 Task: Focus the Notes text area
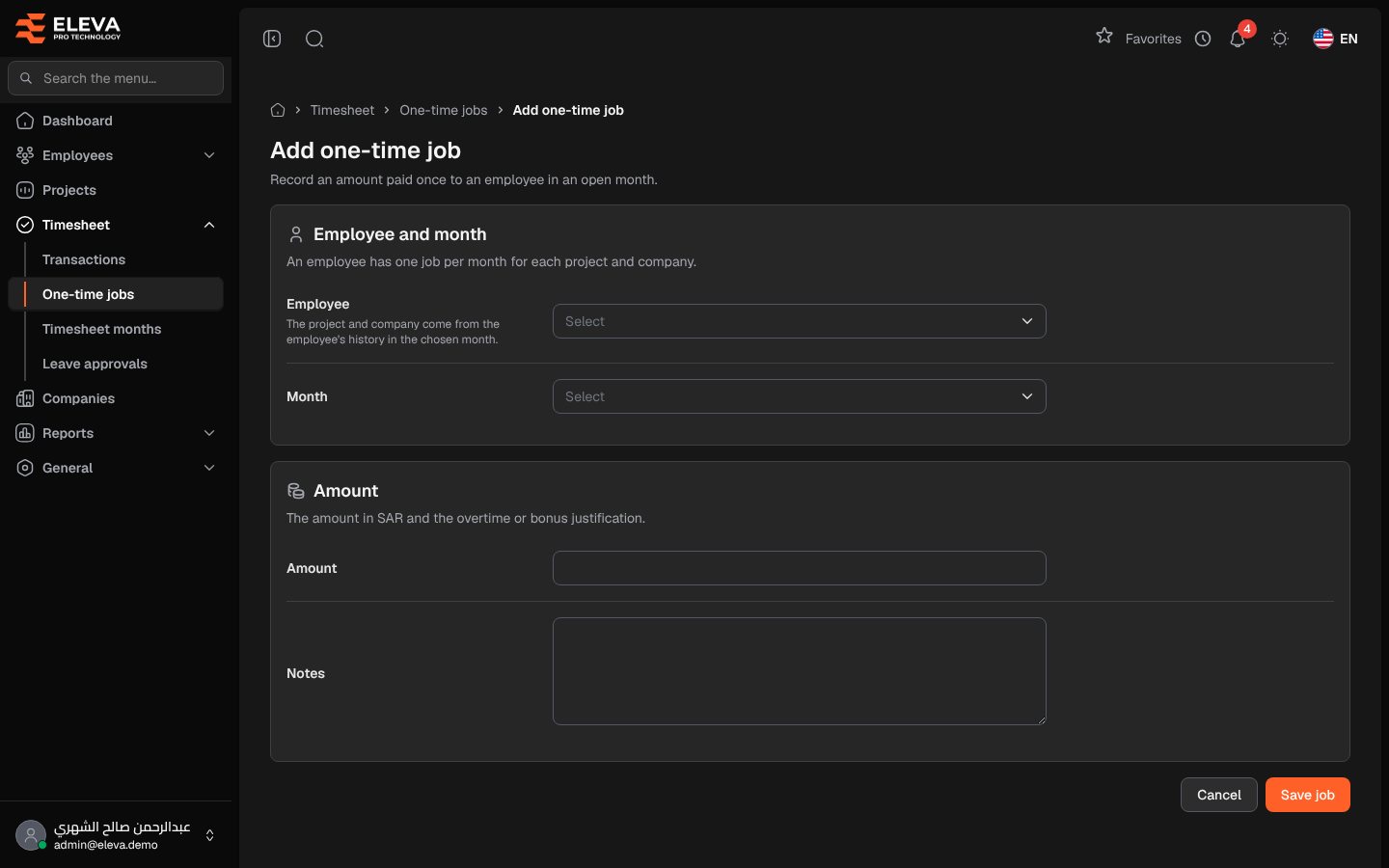click(799, 671)
